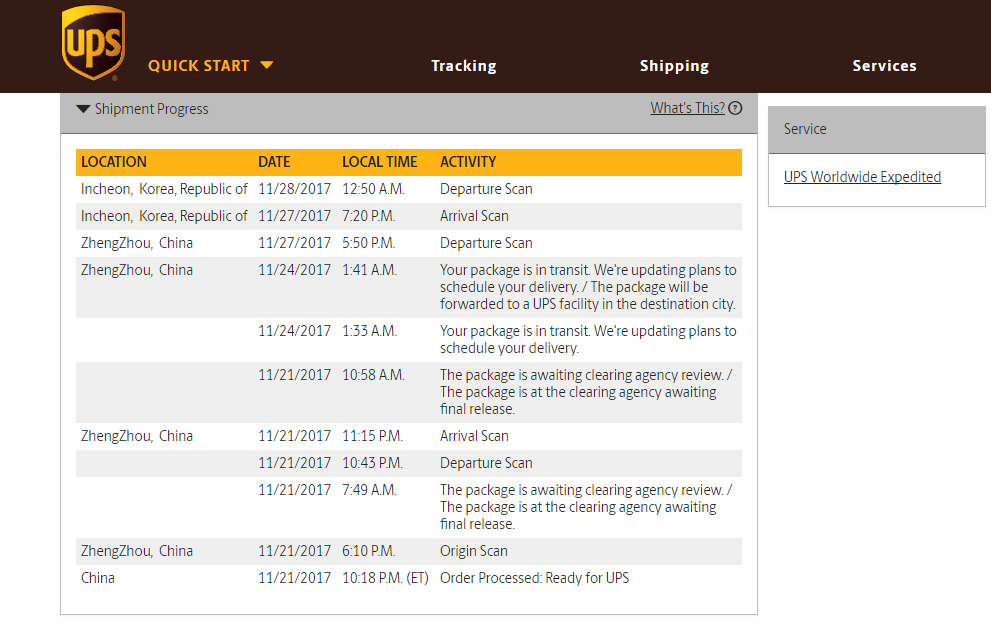Select the 7:20 P.M. time cell
Image resolution: width=991 pixels, height=628 pixels.
coord(368,216)
